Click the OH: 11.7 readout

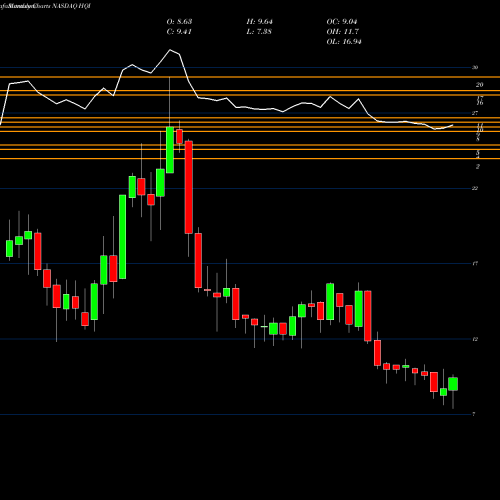coord(343,32)
